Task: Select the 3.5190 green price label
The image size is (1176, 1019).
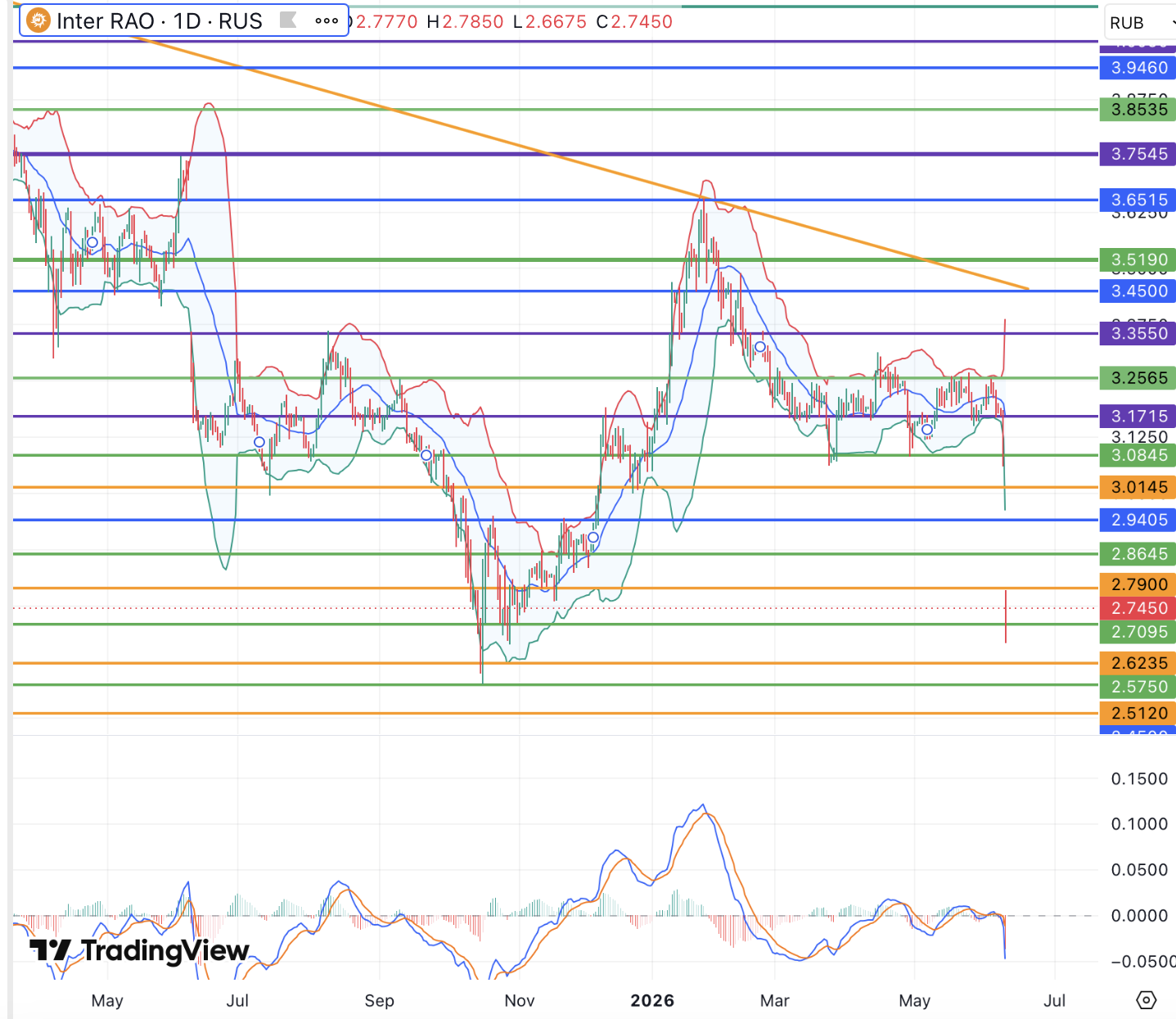Action: click(x=1138, y=260)
